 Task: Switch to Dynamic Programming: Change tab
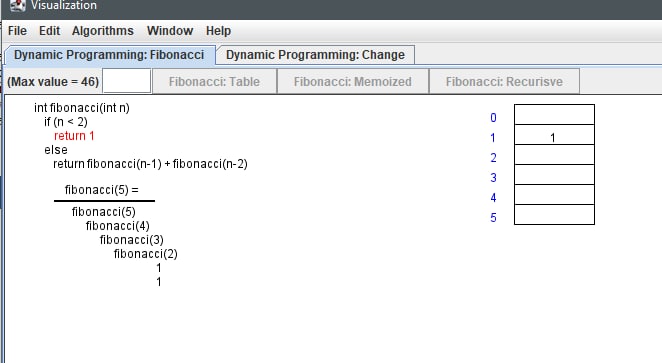[315, 55]
